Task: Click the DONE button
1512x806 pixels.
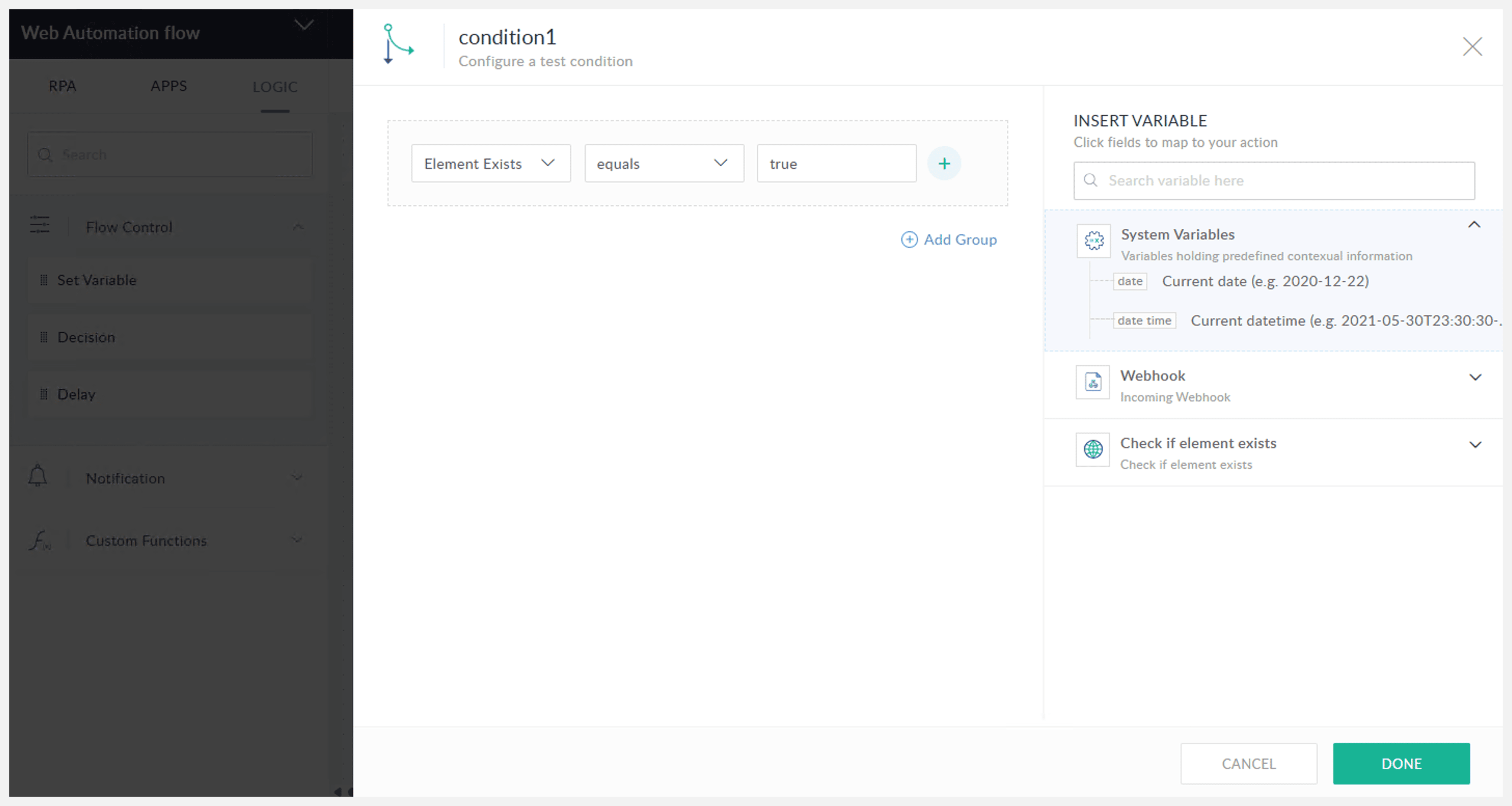Action: (1400, 763)
